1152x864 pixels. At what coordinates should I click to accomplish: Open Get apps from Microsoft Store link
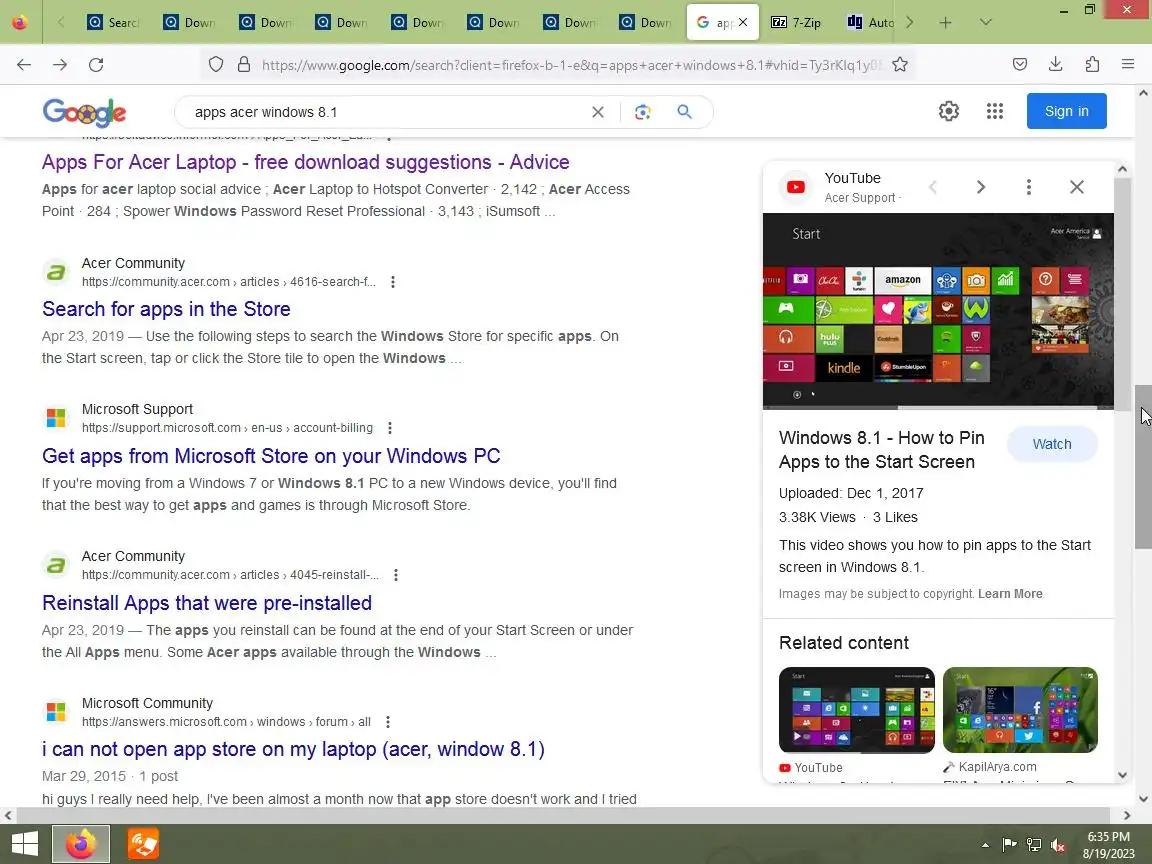pyautogui.click(x=271, y=456)
